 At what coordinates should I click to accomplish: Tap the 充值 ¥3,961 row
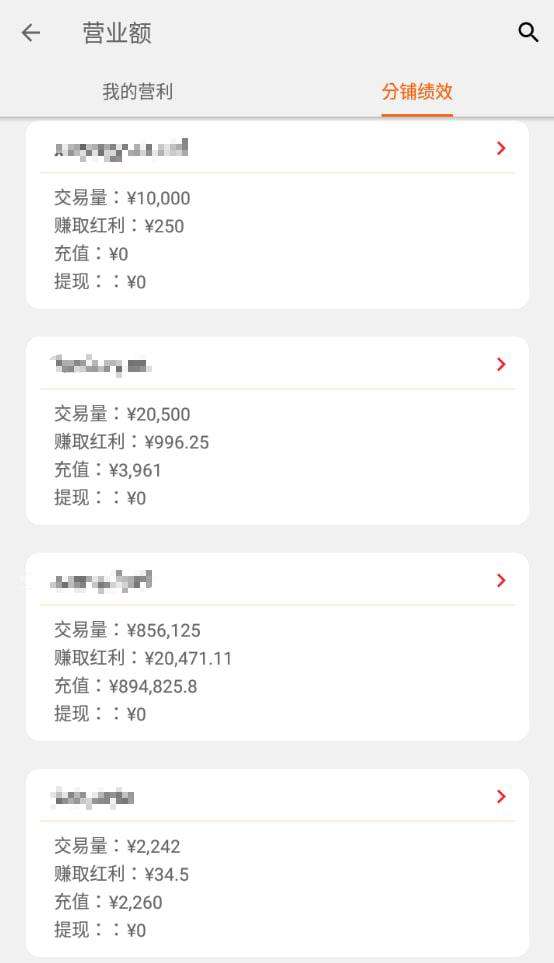coord(108,470)
